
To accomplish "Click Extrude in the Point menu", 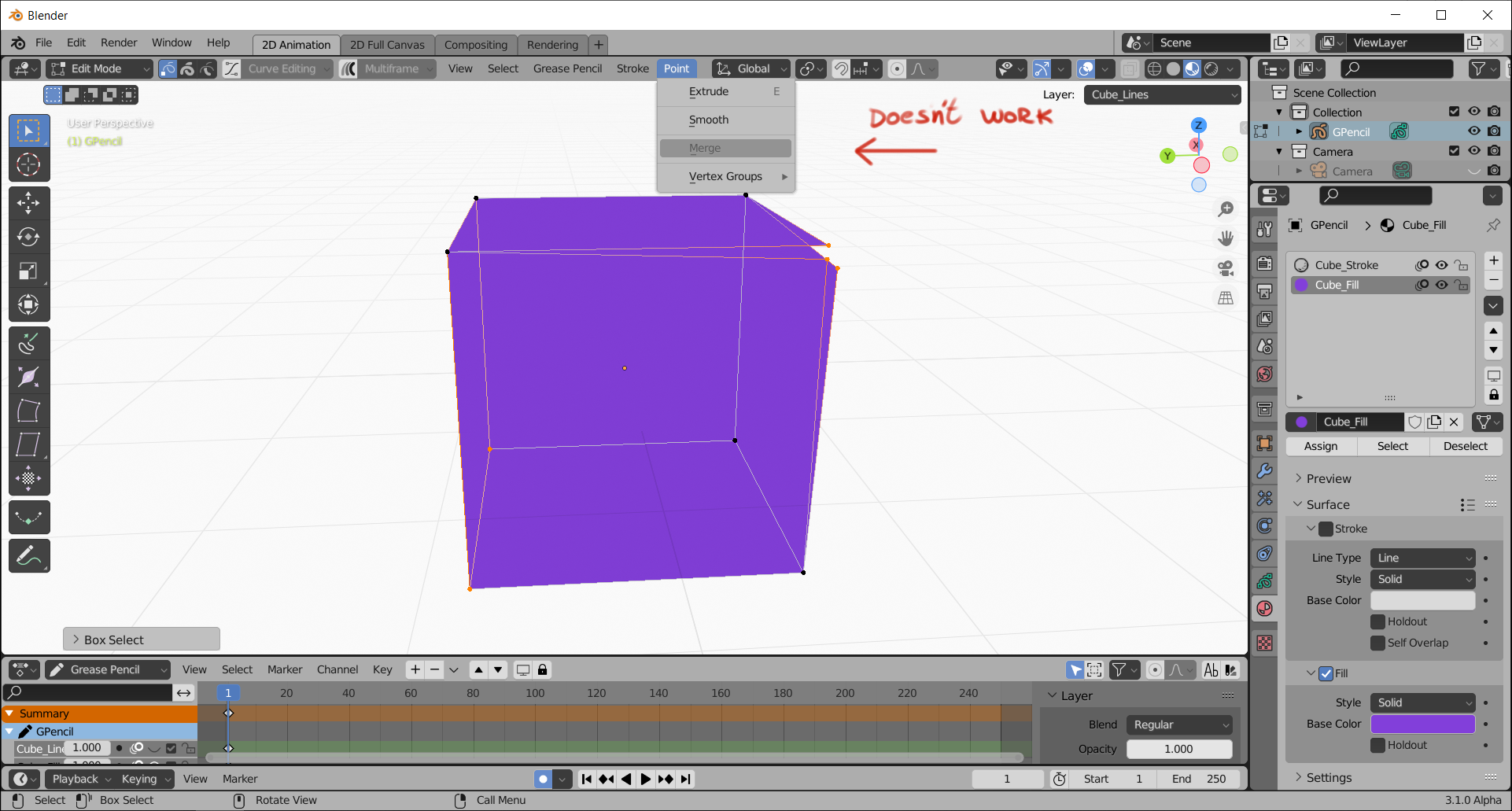I will point(726,91).
